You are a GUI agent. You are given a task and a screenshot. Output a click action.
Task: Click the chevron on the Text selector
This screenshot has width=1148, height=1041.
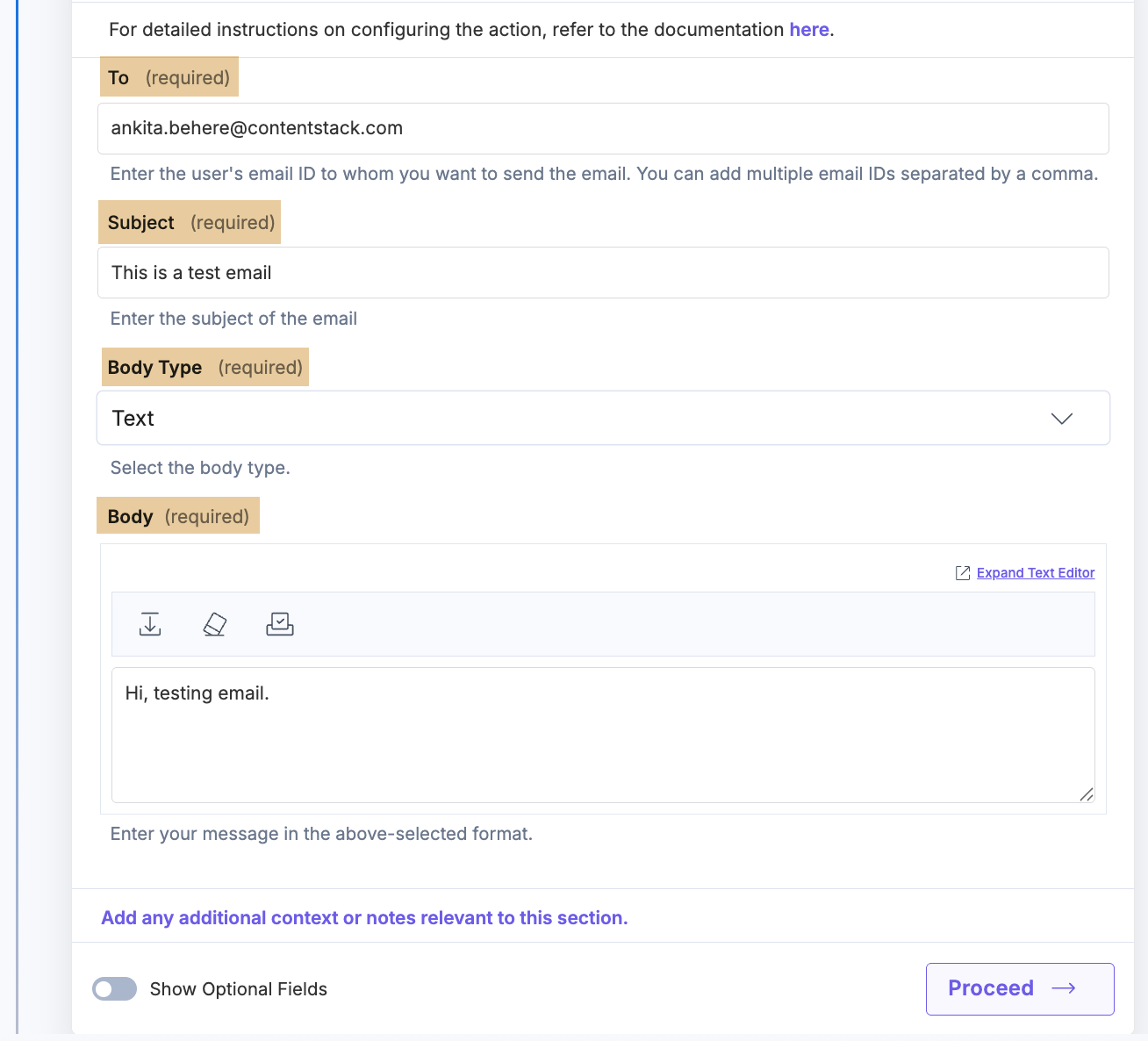pos(1062,419)
